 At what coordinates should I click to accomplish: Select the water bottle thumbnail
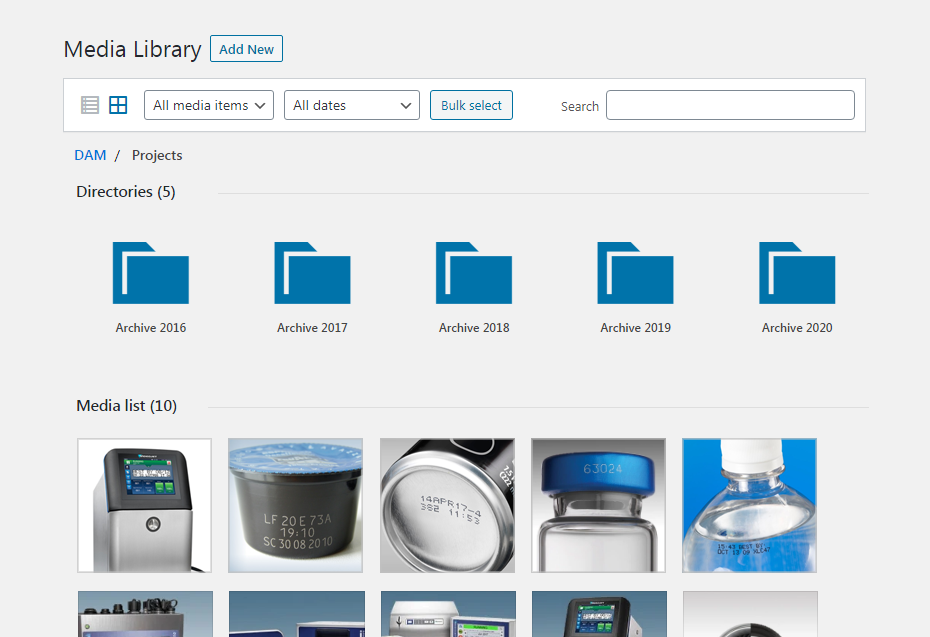click(x=750, y=505)
